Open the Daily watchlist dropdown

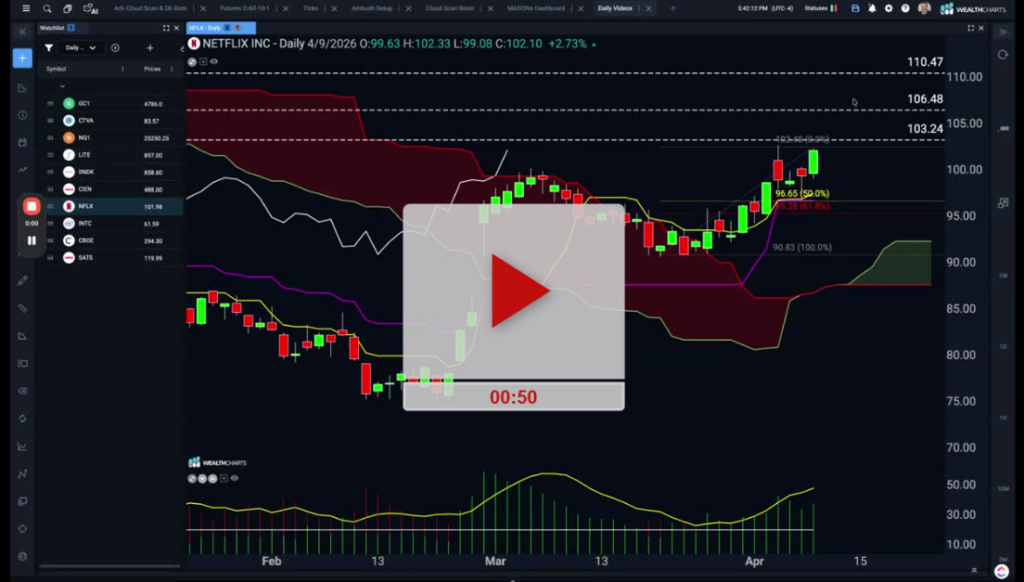click(x=80, y=47)
